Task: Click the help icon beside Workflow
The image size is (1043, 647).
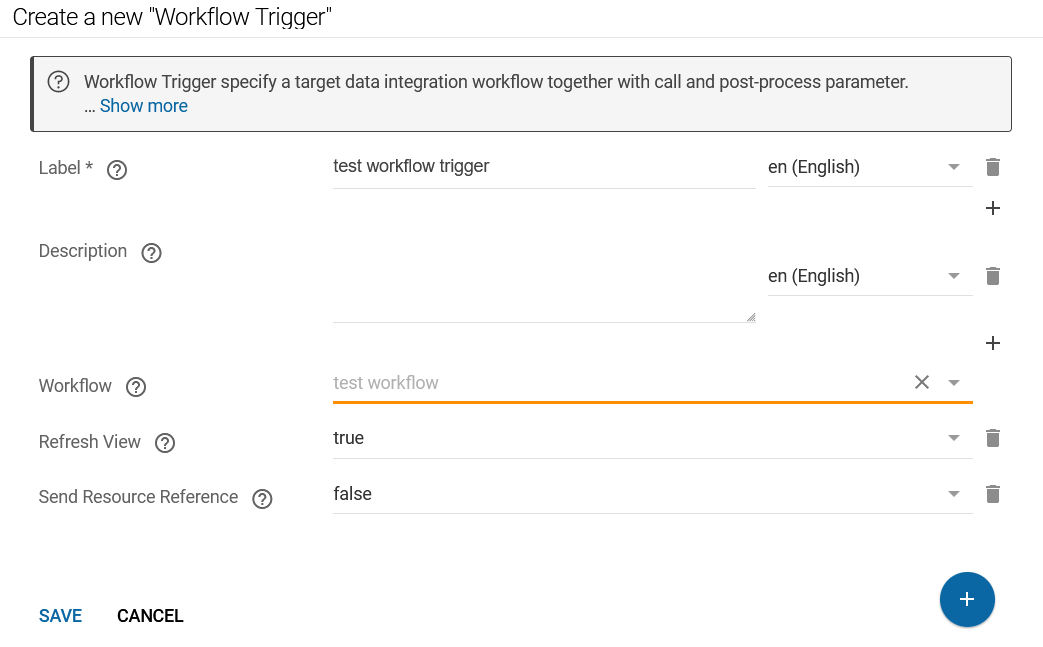Action: [x=136, y=387]
